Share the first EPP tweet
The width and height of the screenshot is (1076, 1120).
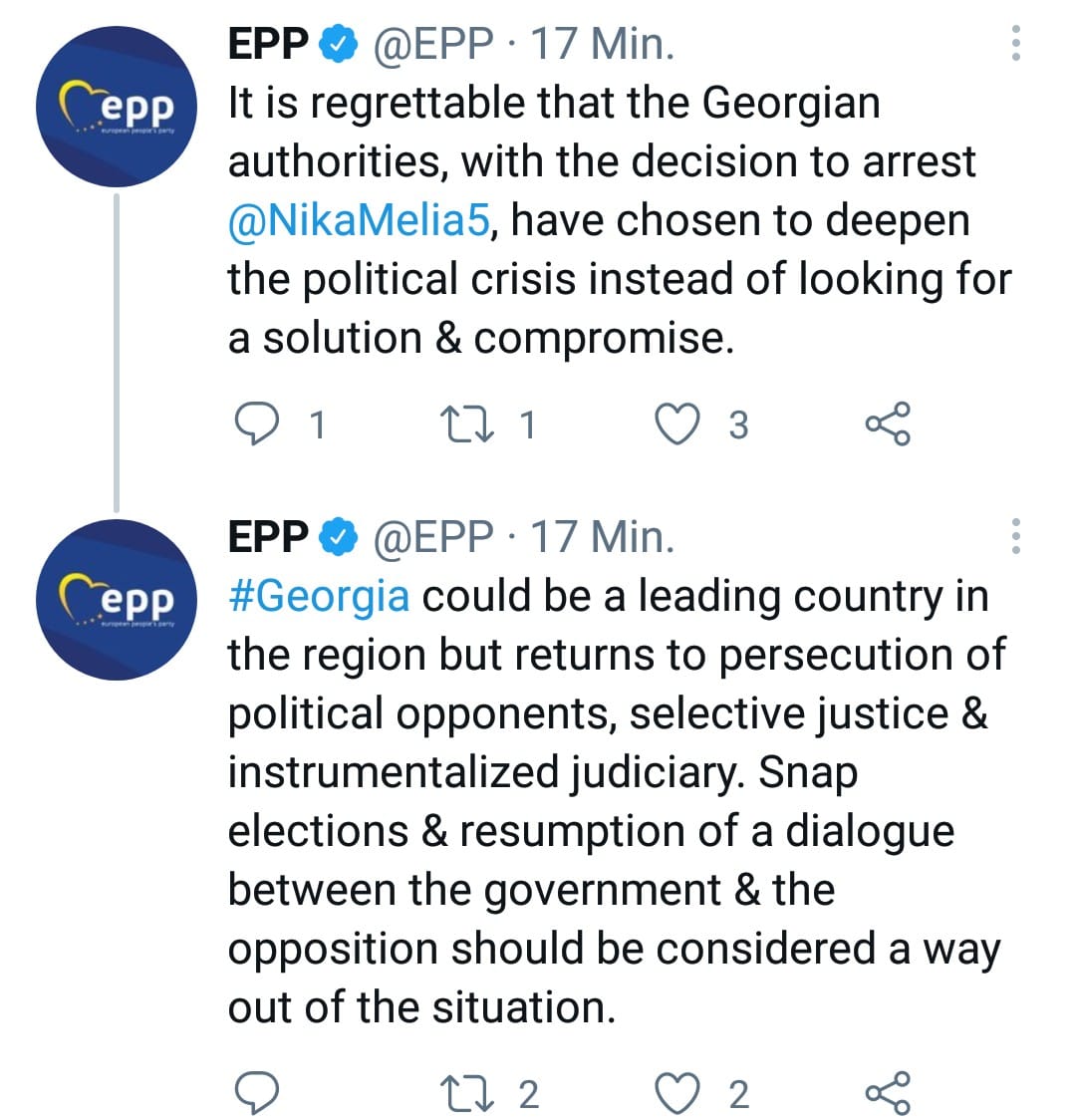[x=887, y=424]
